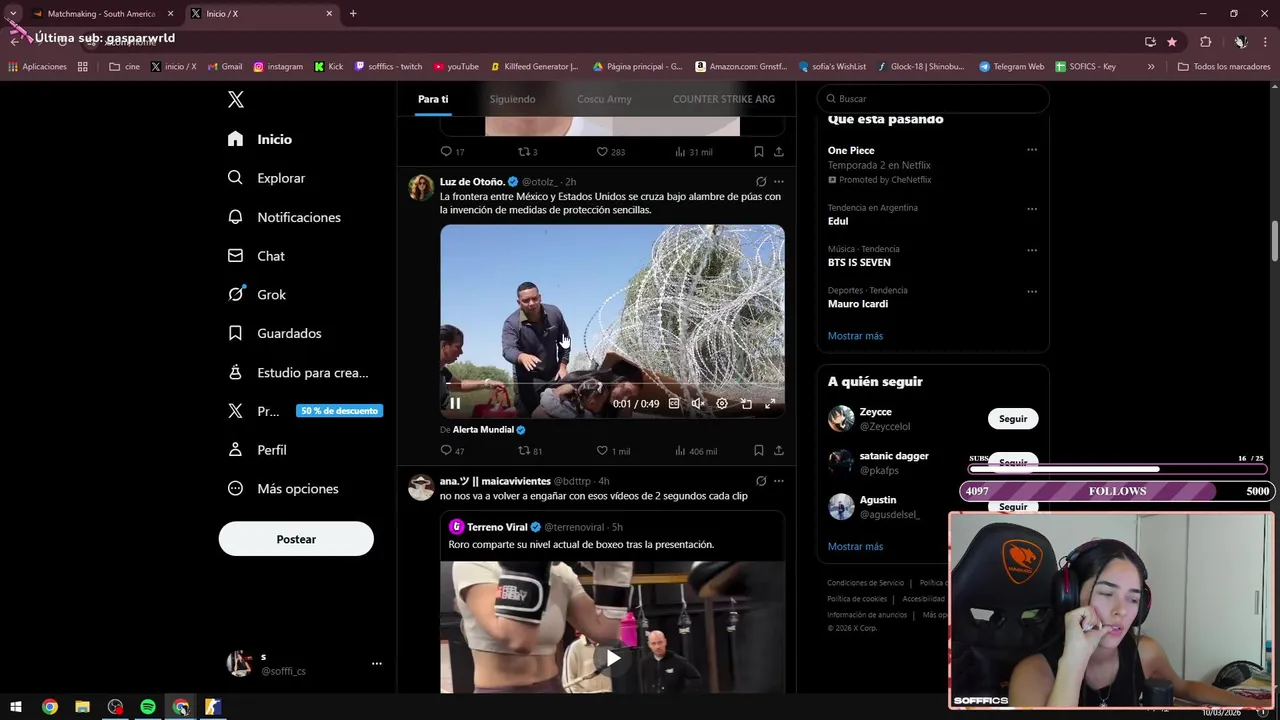View analytics of 406 mil views

point(695,451)
